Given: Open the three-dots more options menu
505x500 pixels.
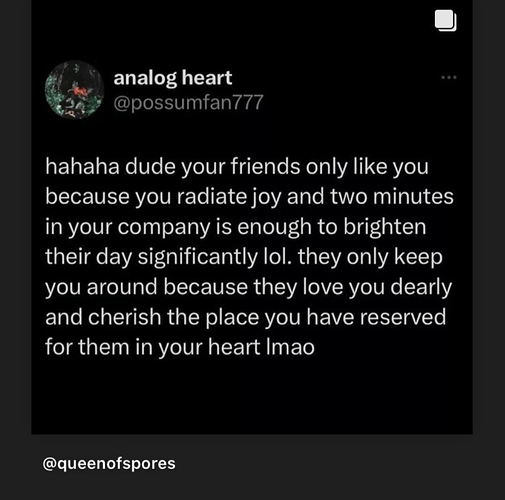Looking at the screenshot, I should click(x=449, y=78).
